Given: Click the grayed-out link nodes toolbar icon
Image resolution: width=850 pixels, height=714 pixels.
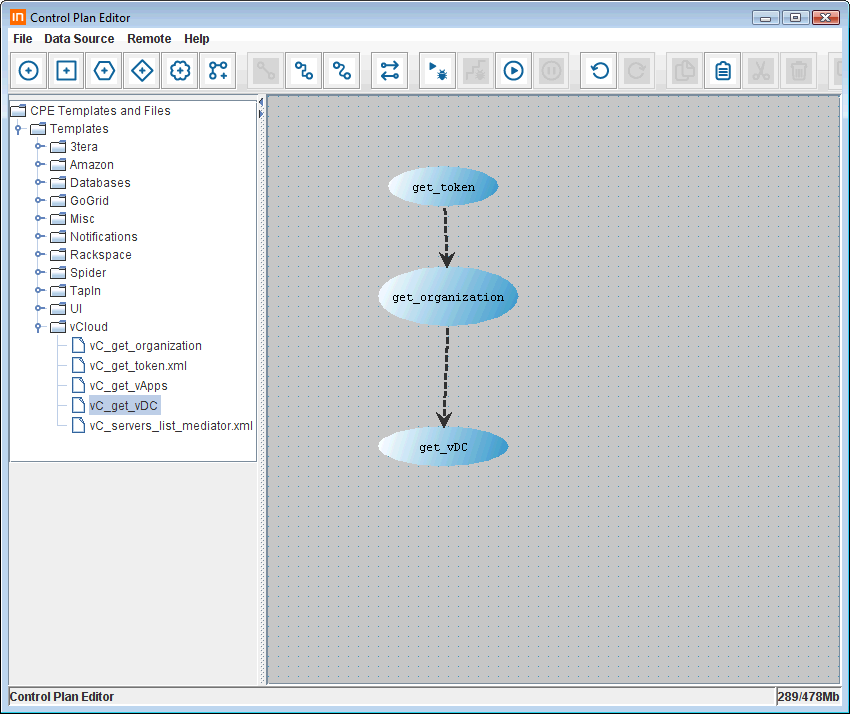Looking at the screenshot, I should point(266,71).
